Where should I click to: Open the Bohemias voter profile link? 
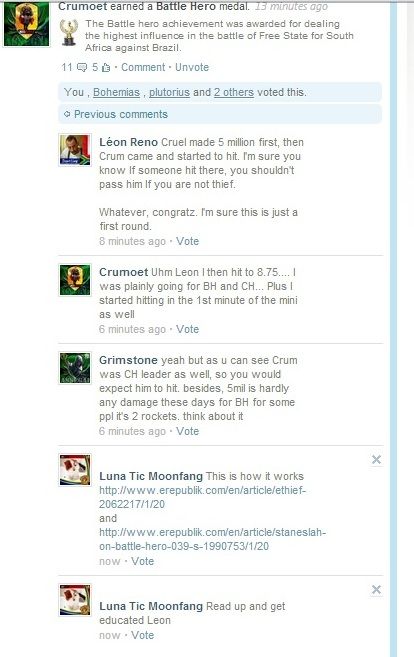[116, 92]
